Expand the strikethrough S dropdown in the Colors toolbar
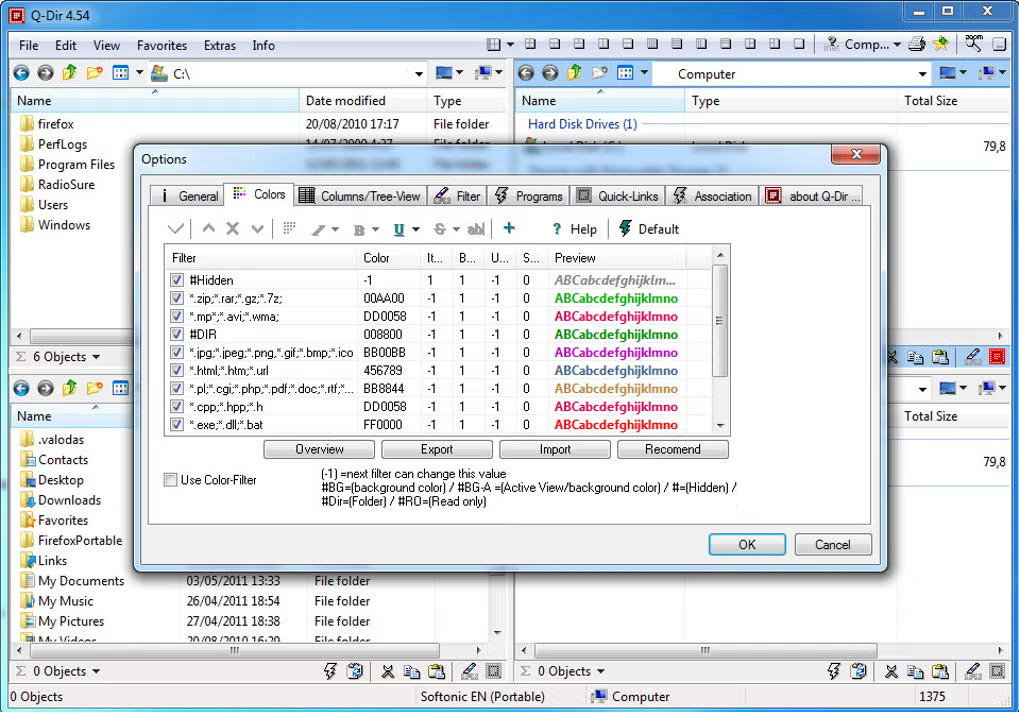 pyautogui.click(x=456, y=229)
